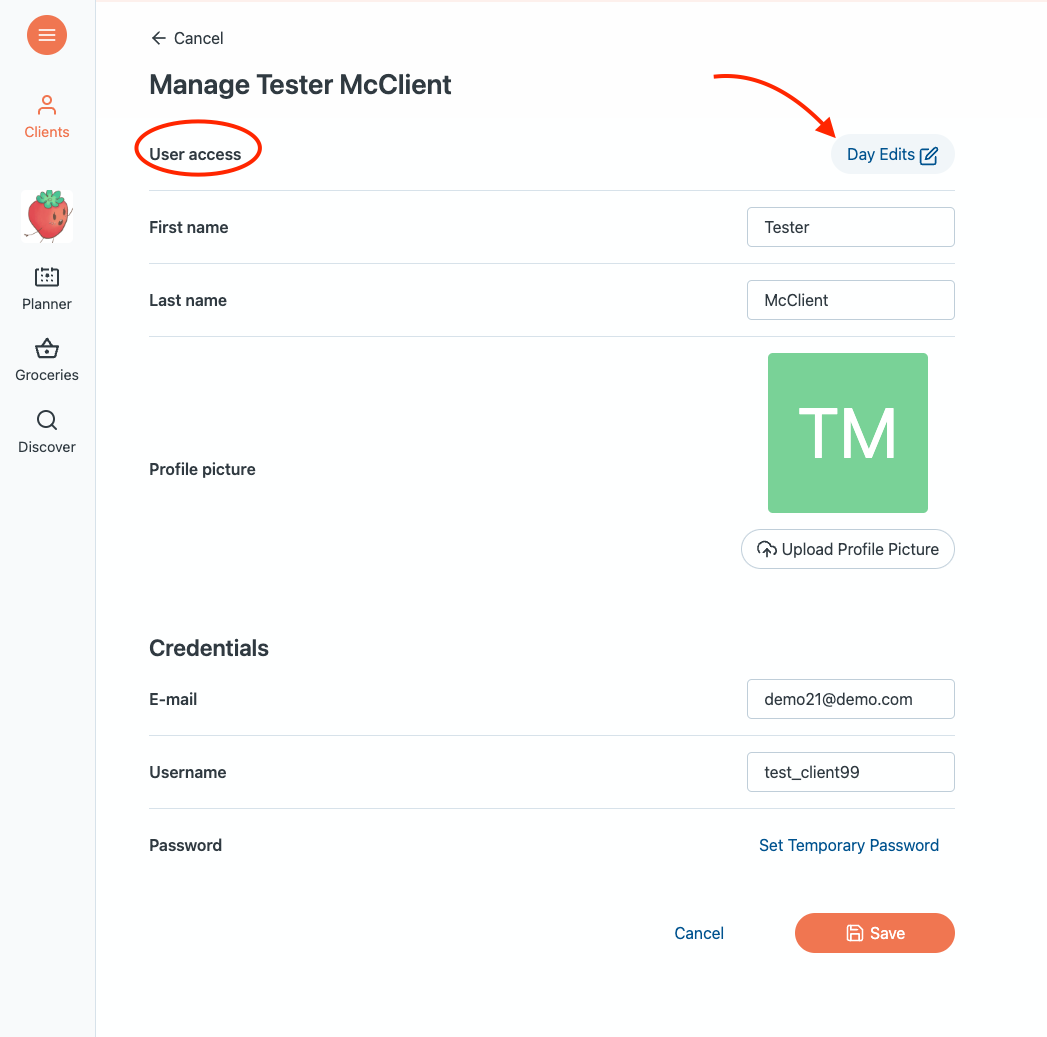1047x1037 pixels.
Task: Click the bottom Cancel link
Action: 699,933
